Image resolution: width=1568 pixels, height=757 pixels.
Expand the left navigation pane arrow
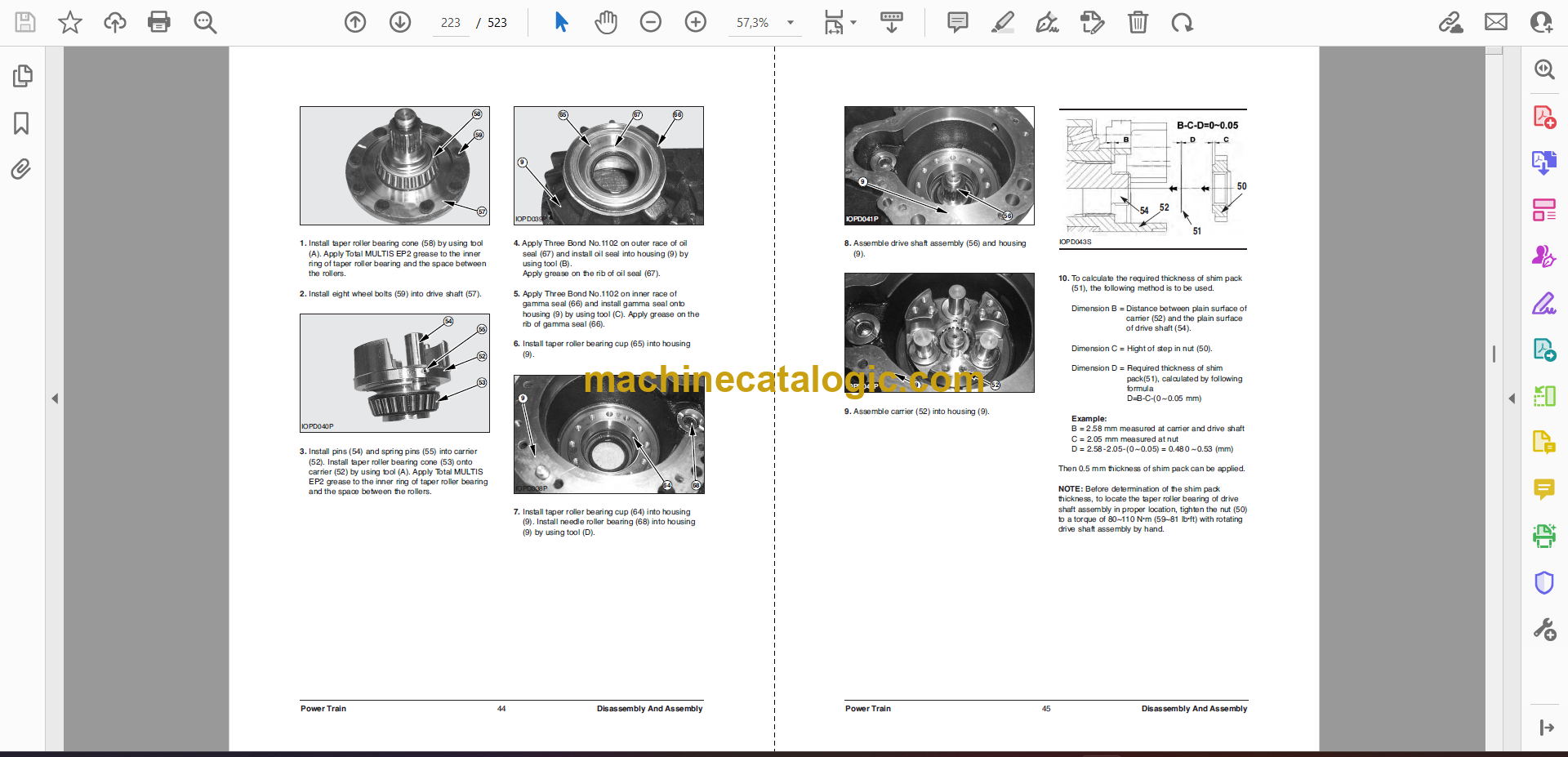[x=55, y=399]
